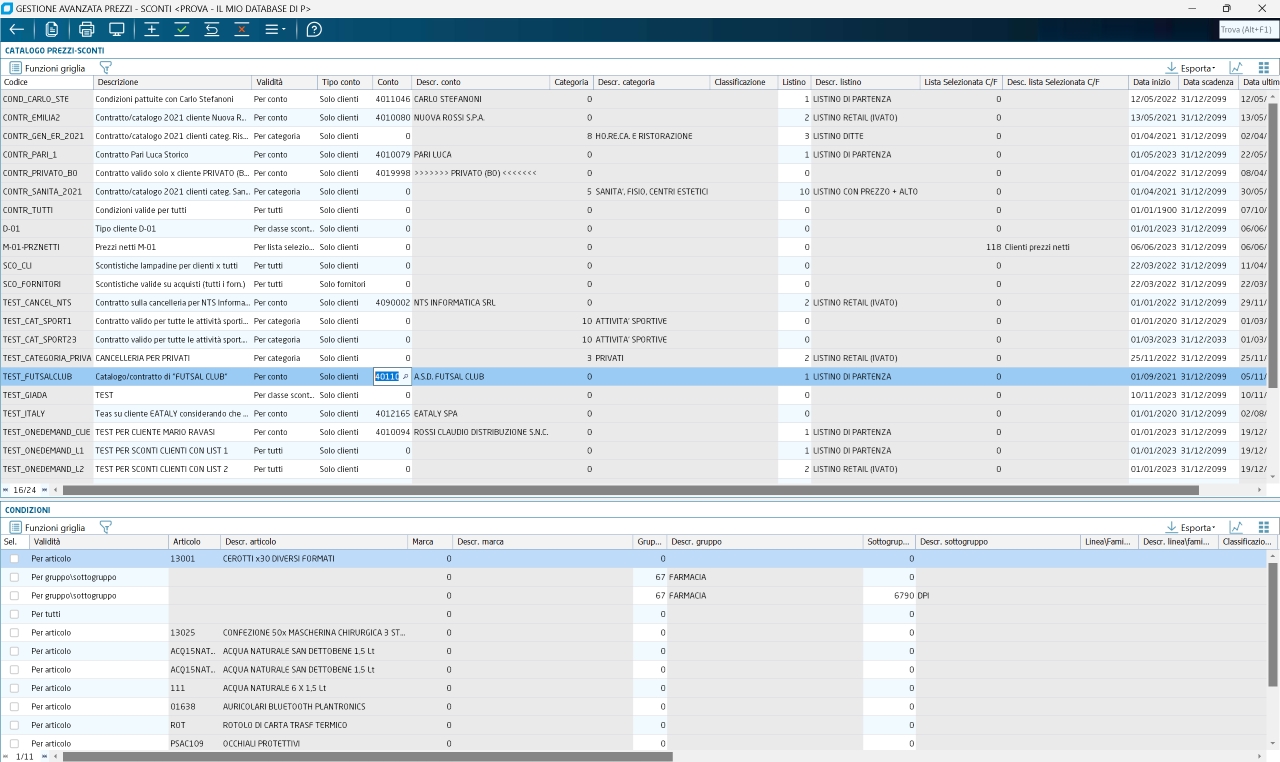
Task: Open the Esporta dropdown in the catalog grid
Action: tap(1191, 68)
